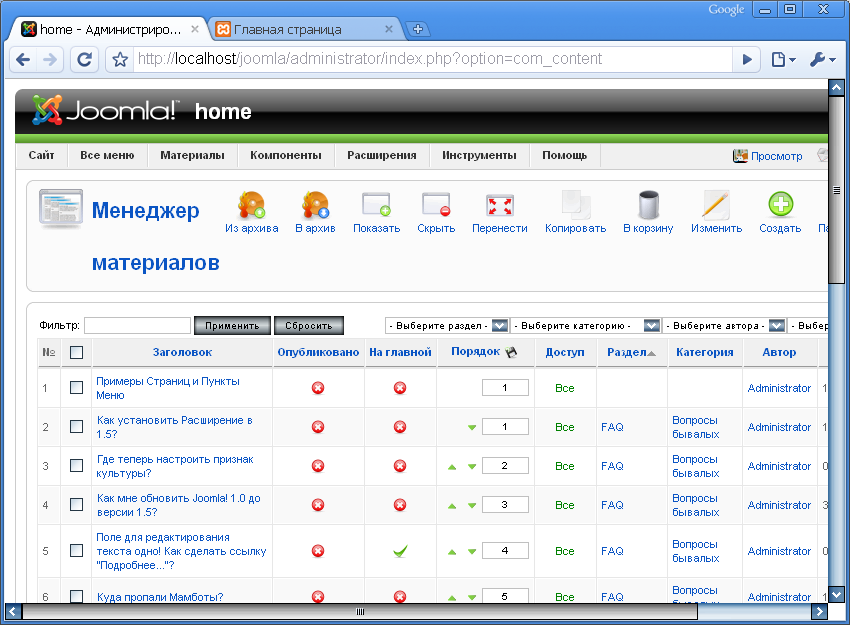Sort by the 'Опубликовано' column header
Viewport: 850px width, 625px height.
click(318, 352)
